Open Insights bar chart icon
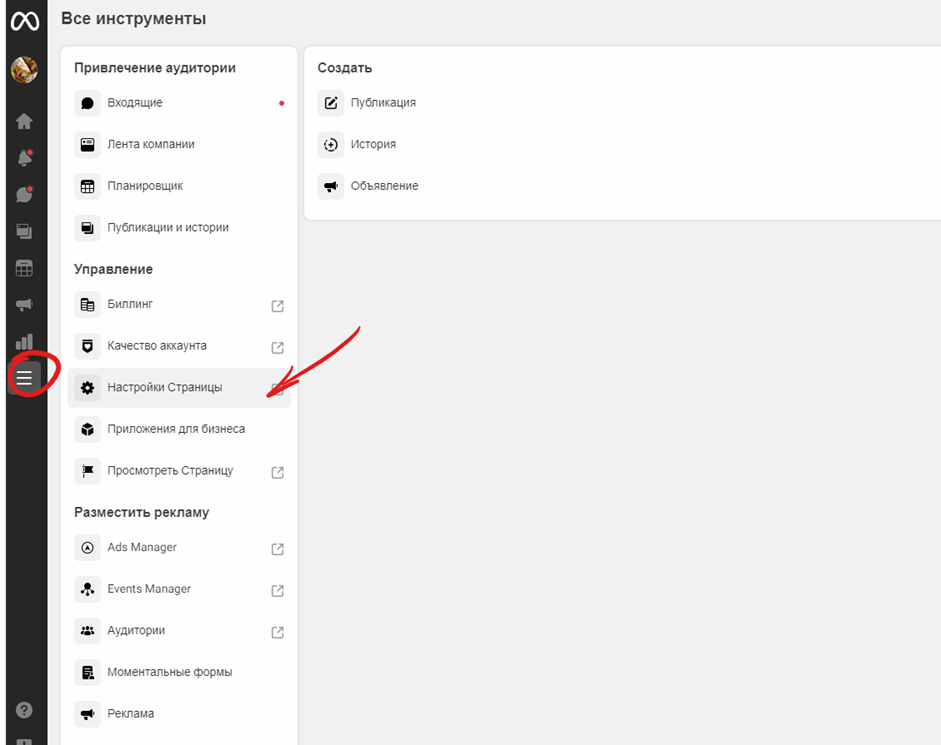The height and width of the screenshot is (745, 941). [24, 342]
